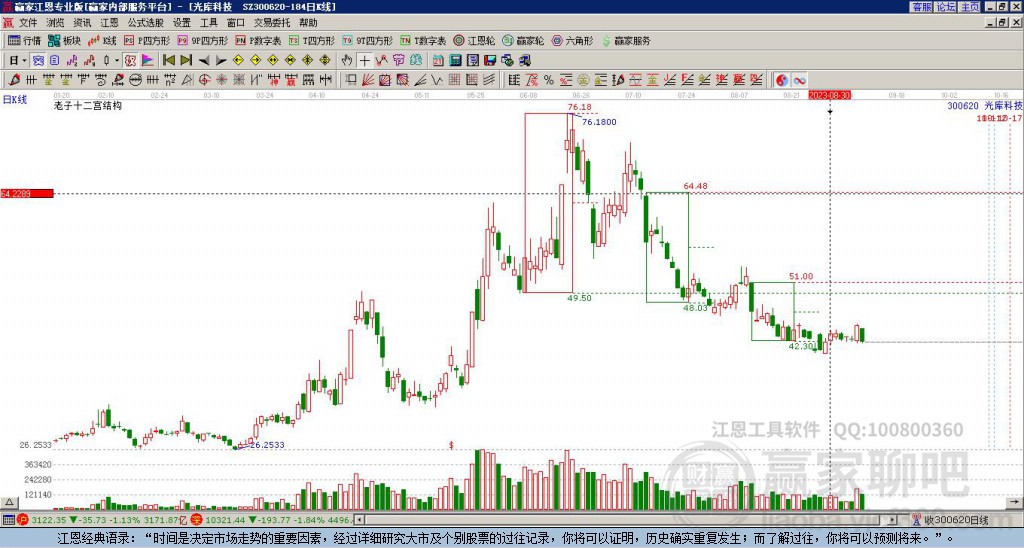Open the 浏览 menu

[56, 23]
